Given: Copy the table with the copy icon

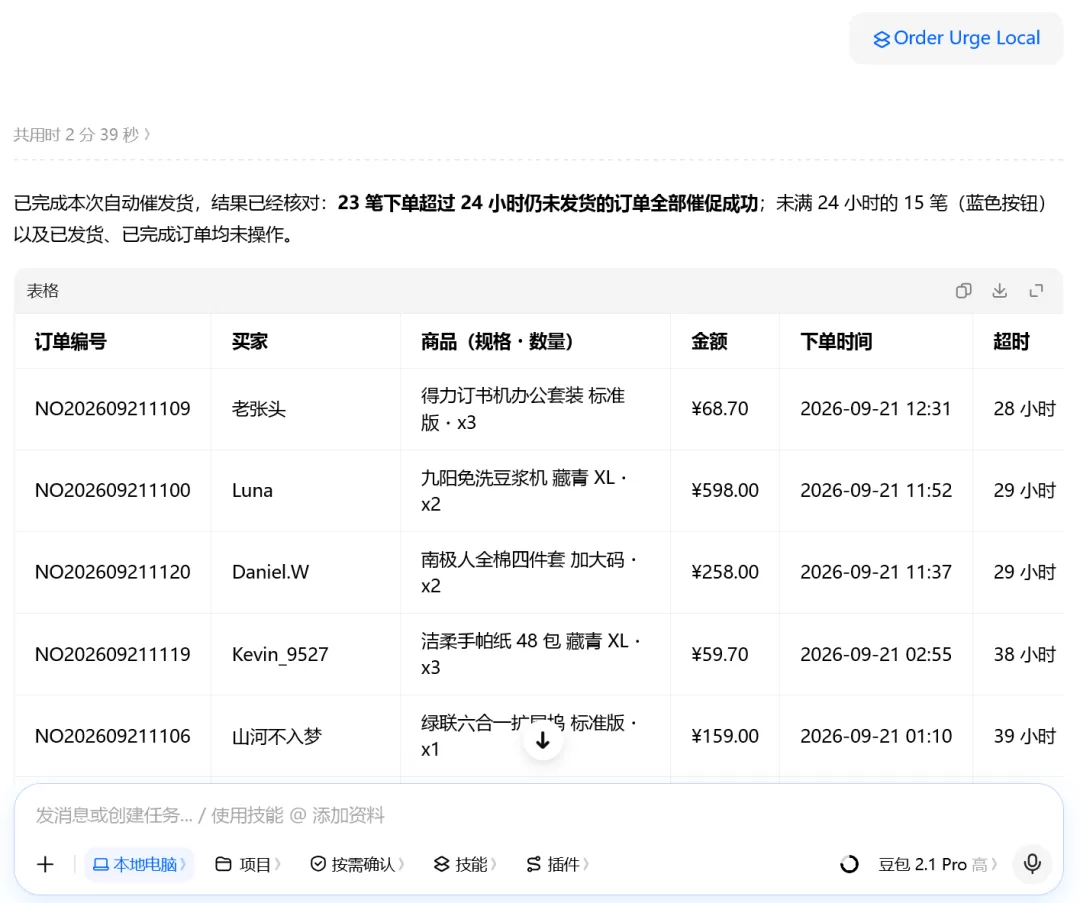Looking at the screenshot, I should 964,291.
